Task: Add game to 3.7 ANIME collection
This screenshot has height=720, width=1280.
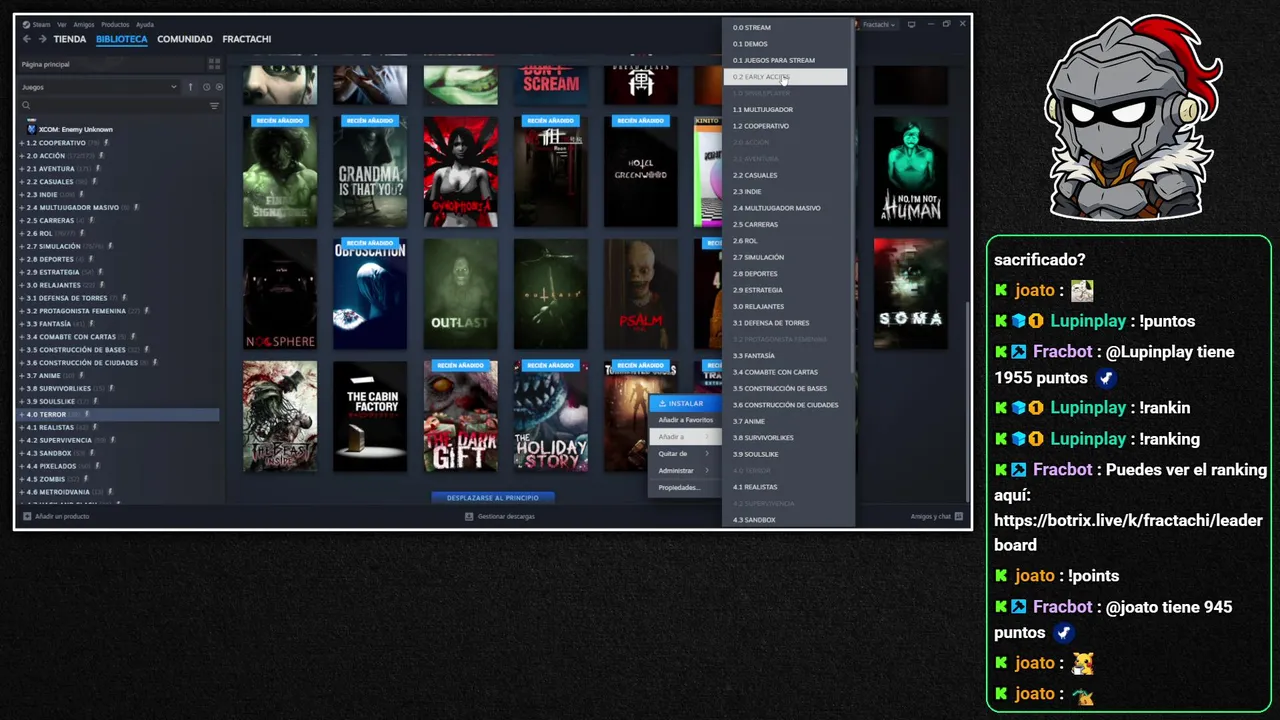Action: (x=785, y=421)
